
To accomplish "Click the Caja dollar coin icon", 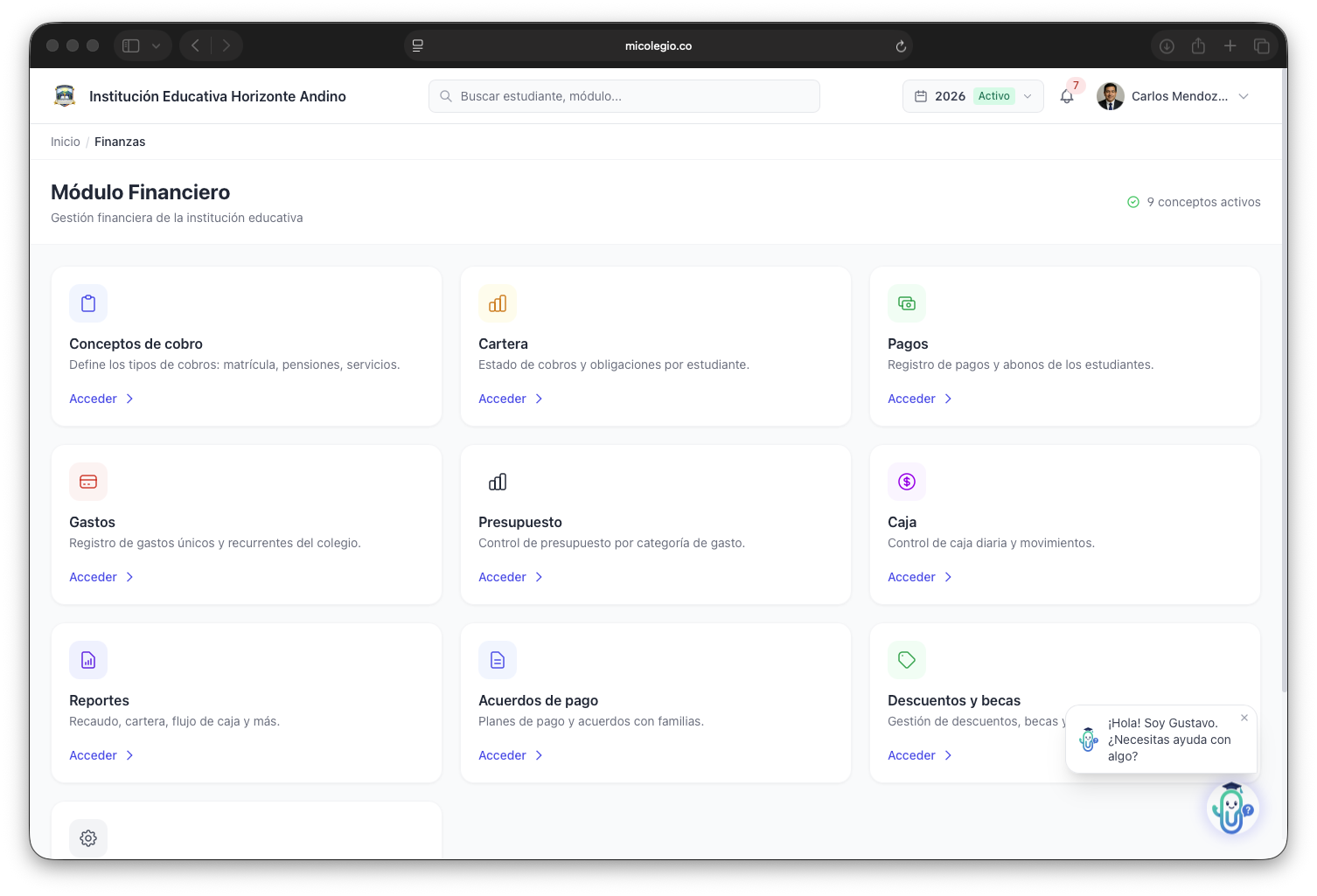I will pyautogui.click(x=907, y=482).
